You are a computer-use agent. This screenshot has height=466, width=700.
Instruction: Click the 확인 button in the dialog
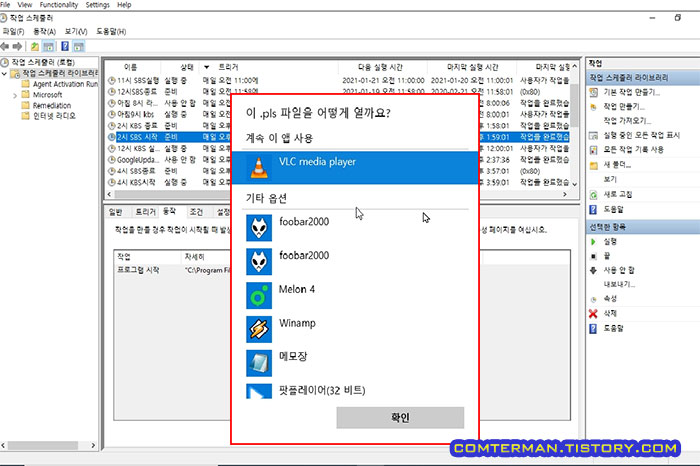point(400,417)
